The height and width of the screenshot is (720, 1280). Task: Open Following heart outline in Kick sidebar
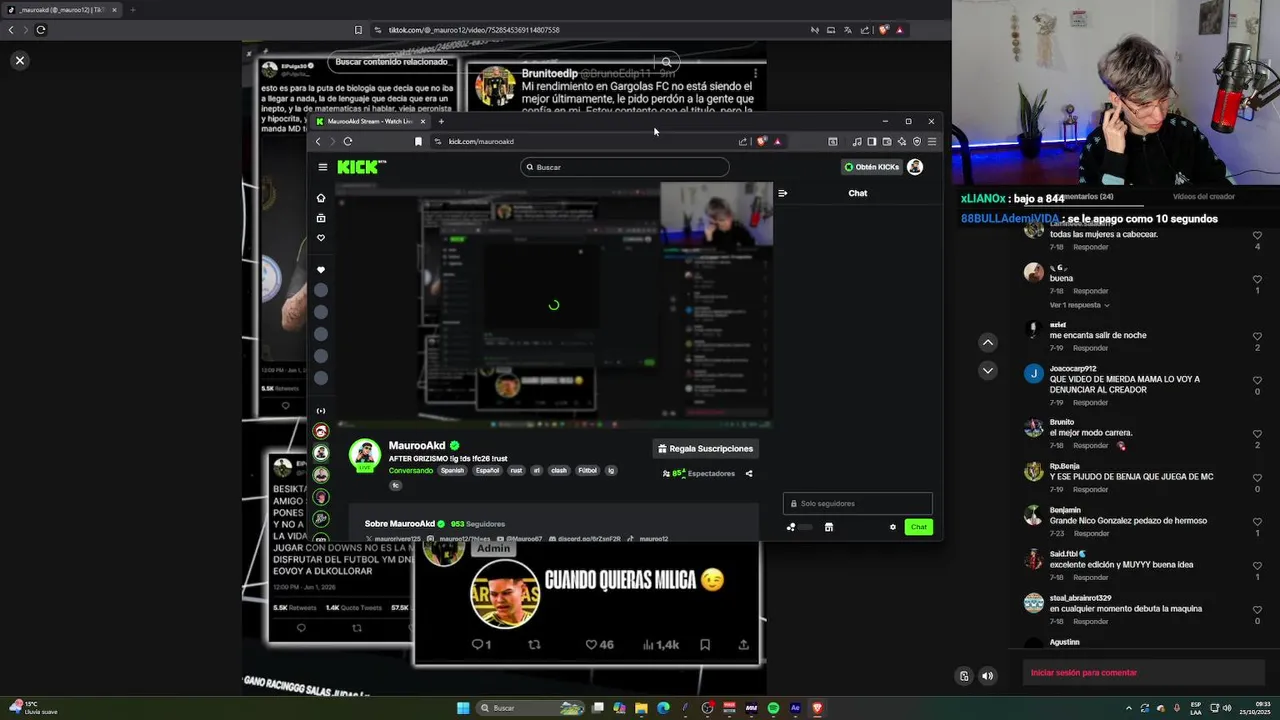point(321,238)
